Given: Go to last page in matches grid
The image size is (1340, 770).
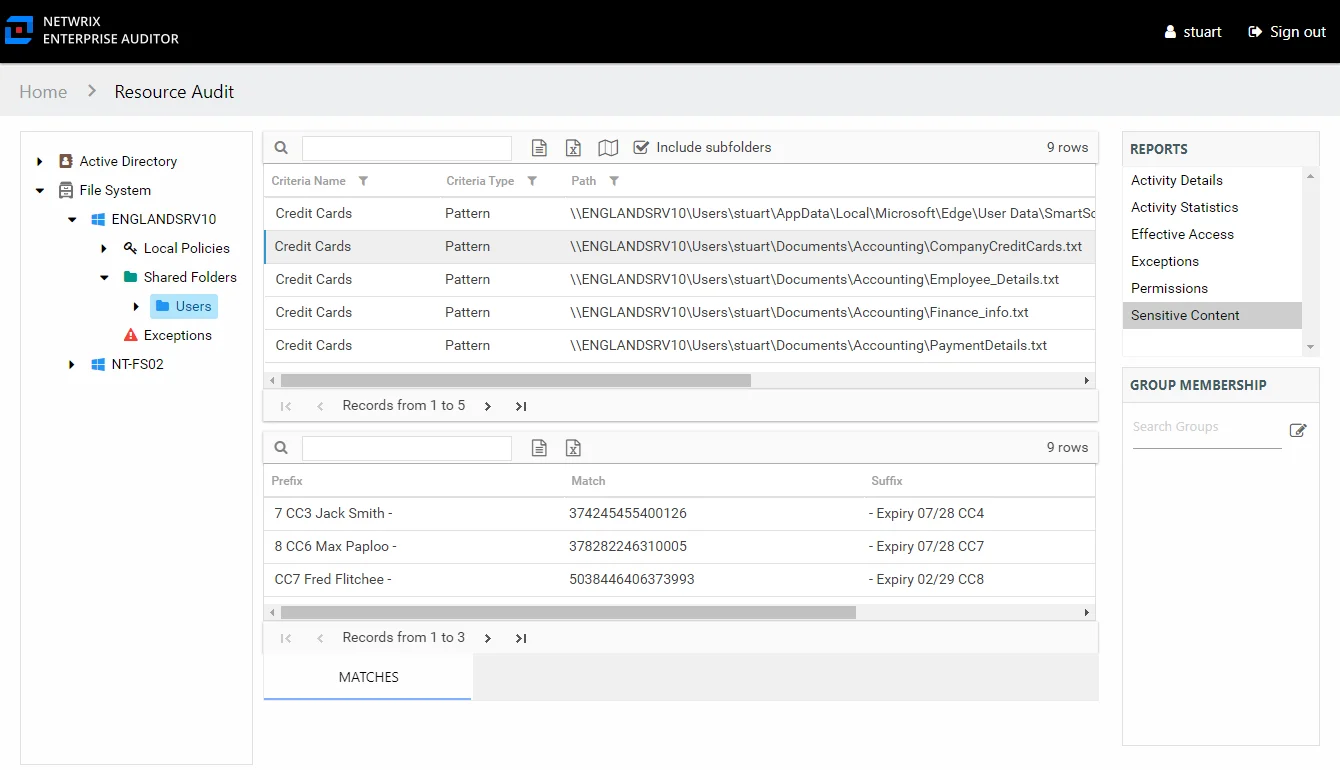Looking at the screenshot, I should pos(521,638).
